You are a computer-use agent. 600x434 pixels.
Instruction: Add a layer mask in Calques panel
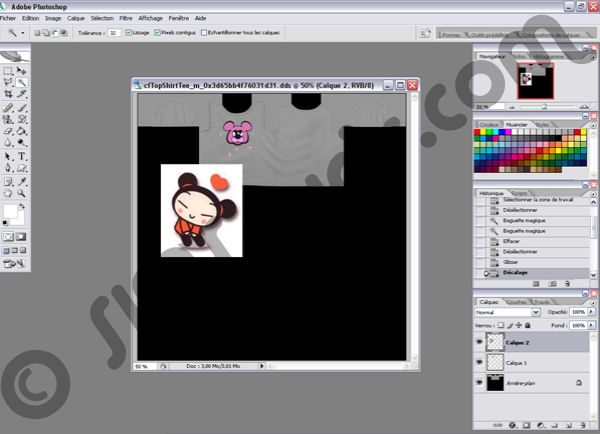(527, 425)
